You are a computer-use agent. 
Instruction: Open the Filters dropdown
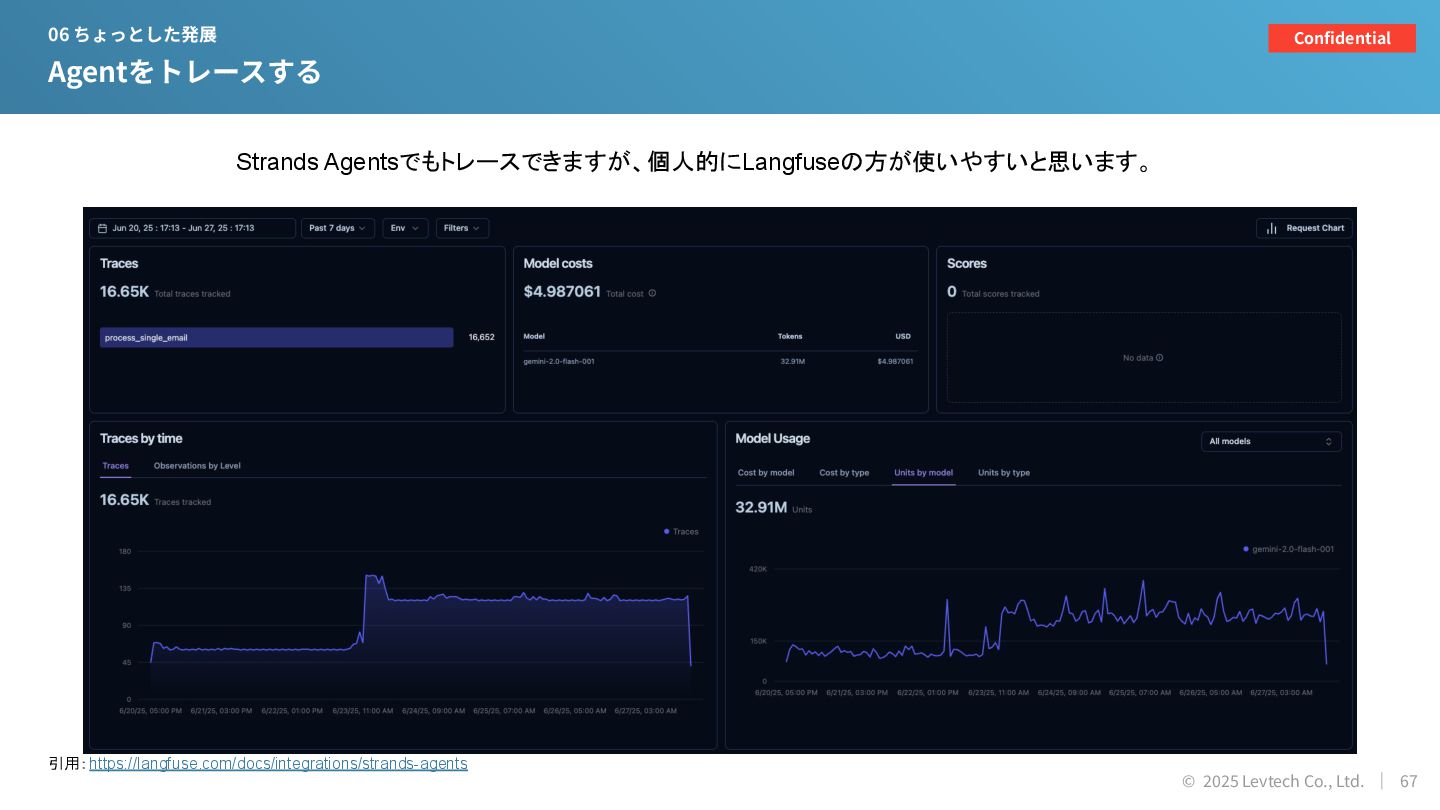tap(462, 228)
